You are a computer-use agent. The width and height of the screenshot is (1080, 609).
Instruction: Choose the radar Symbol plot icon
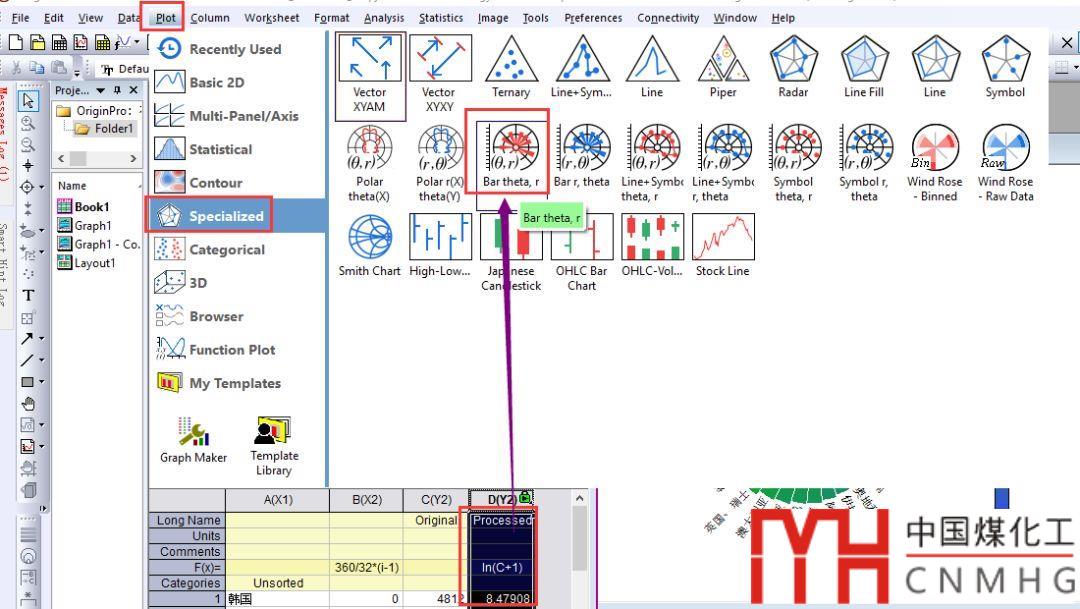1005,68
